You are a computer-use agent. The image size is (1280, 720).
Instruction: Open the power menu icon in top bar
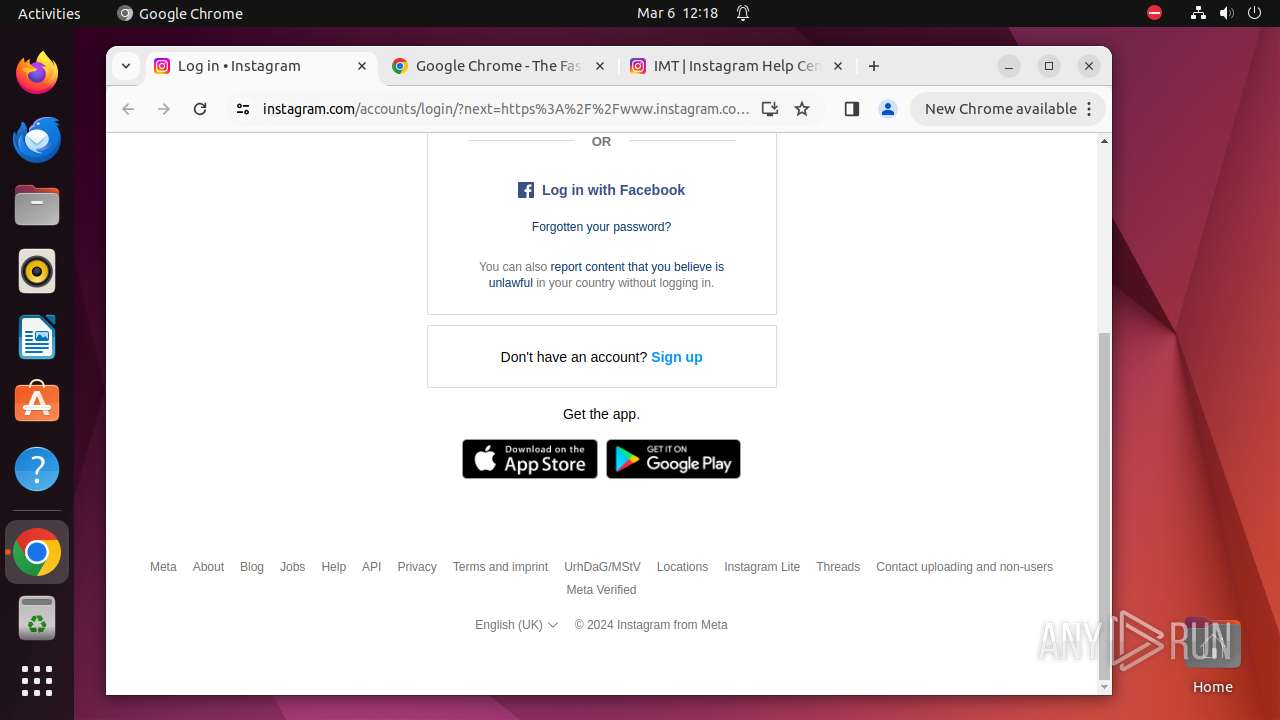pyautogui.click(x=1254, y=13)
